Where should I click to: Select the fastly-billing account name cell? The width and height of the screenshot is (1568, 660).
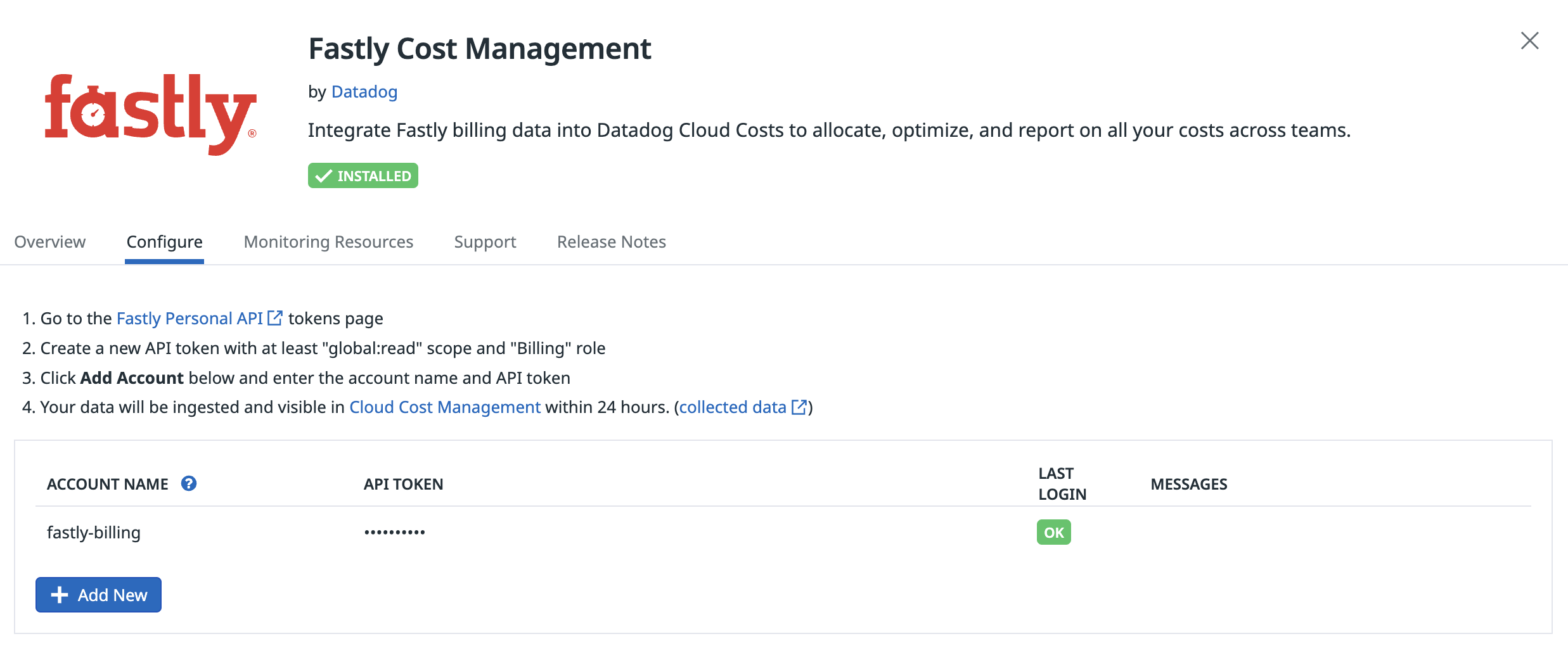pyautogui.click(x=94, y=533)
